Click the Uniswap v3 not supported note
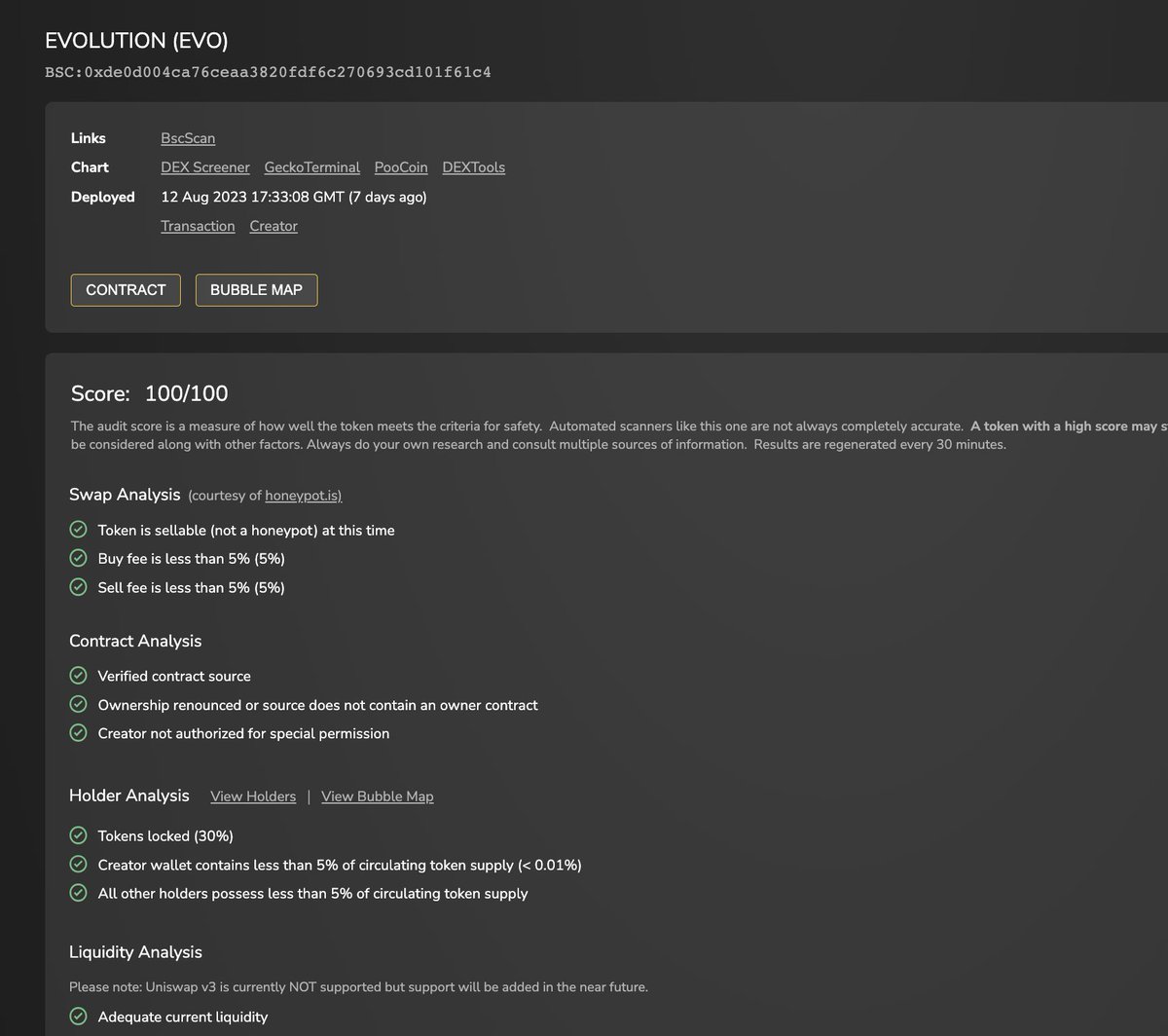The width and height of the screenshot is (1168, 1036). [359, 987]
